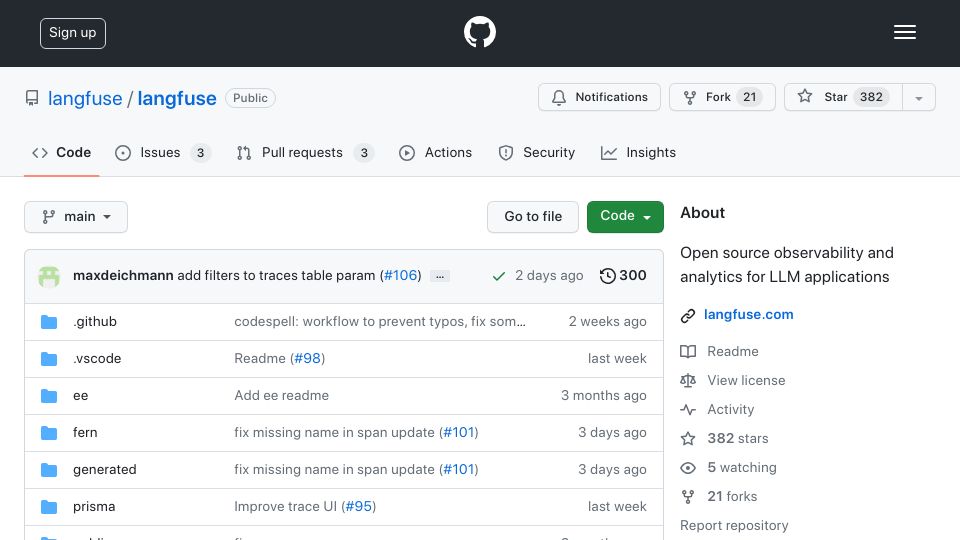Click Report repository link
The width and height of the screenshot is (960, 540).
pyautogui.click(x=734, y=525)
